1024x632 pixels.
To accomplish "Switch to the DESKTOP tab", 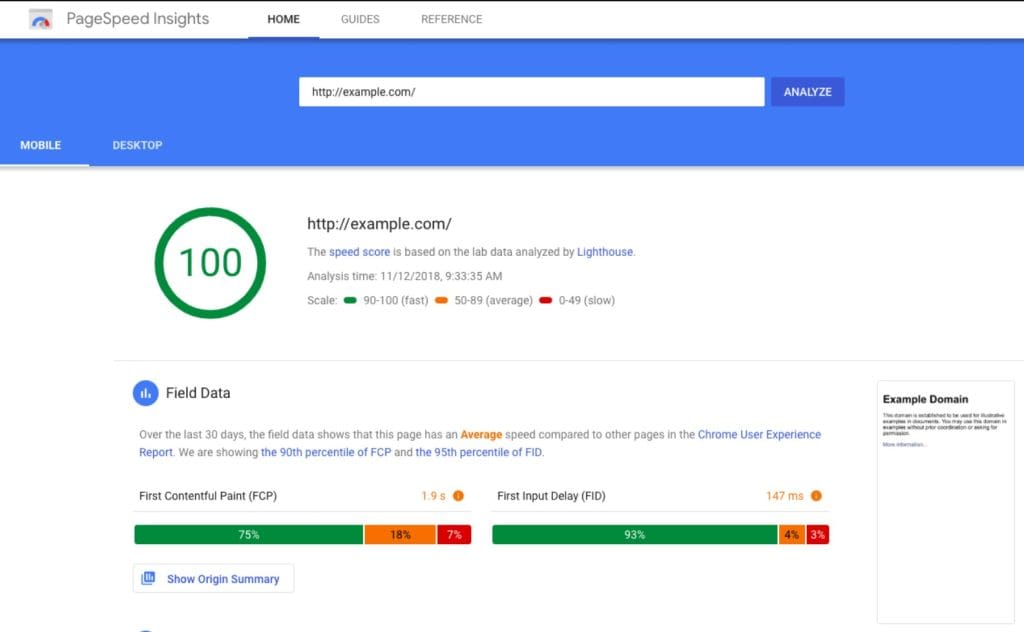I will [137, 145].
